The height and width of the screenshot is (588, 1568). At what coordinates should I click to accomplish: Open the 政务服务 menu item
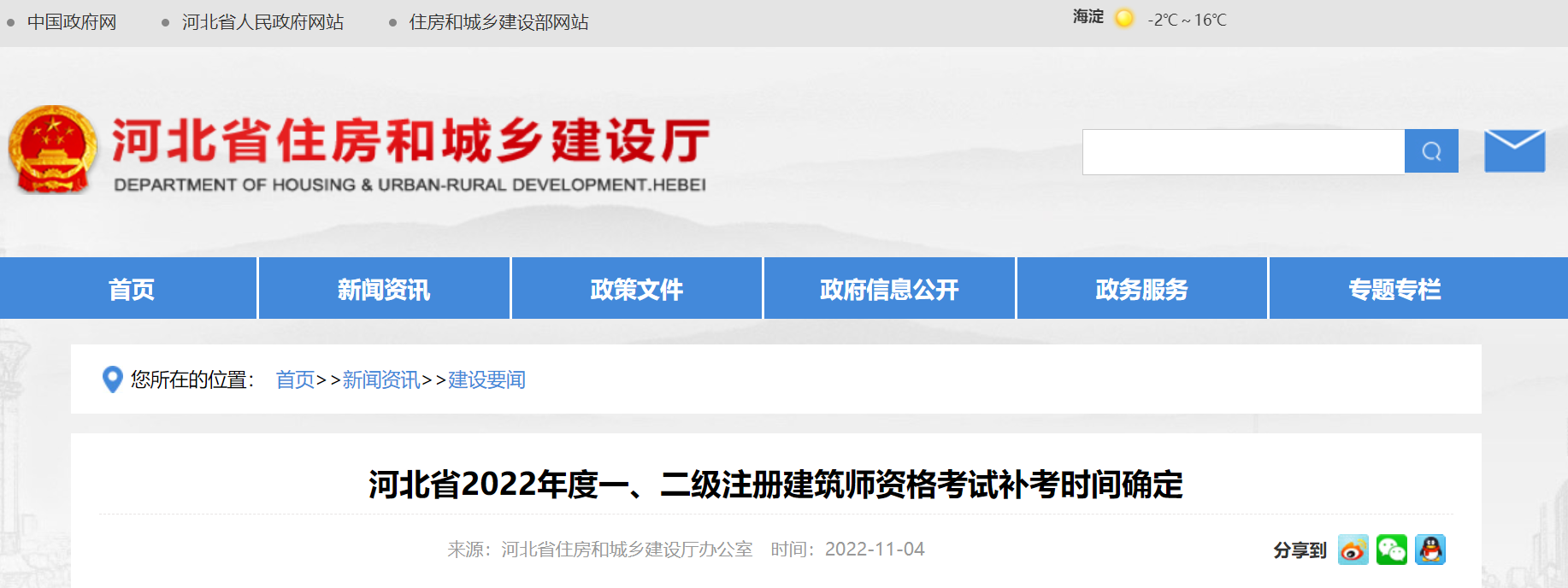click(x=1141, y=289)
